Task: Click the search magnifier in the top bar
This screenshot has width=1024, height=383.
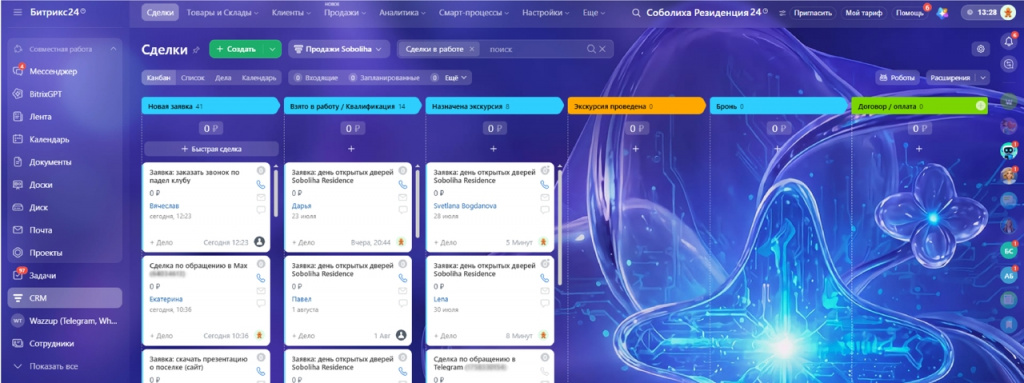Action: (636, 12)
